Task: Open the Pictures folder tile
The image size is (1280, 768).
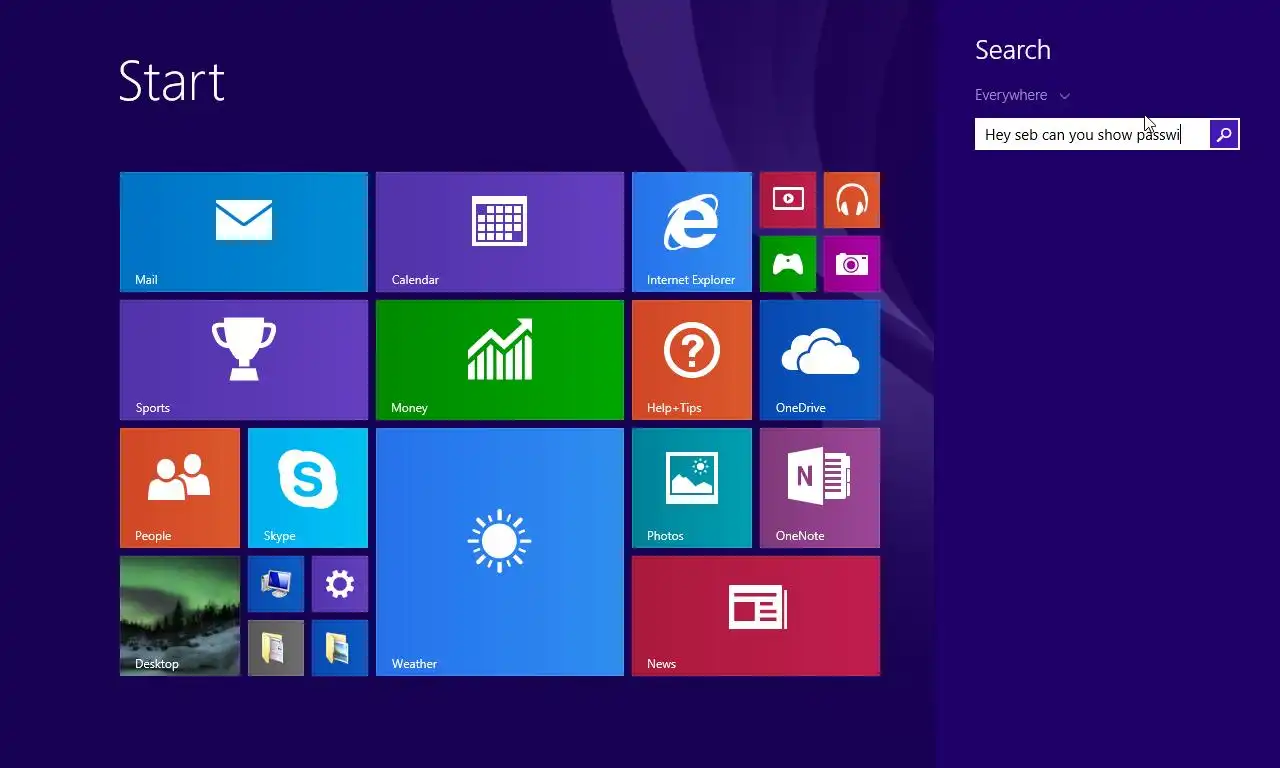Action: pos(340,648)
